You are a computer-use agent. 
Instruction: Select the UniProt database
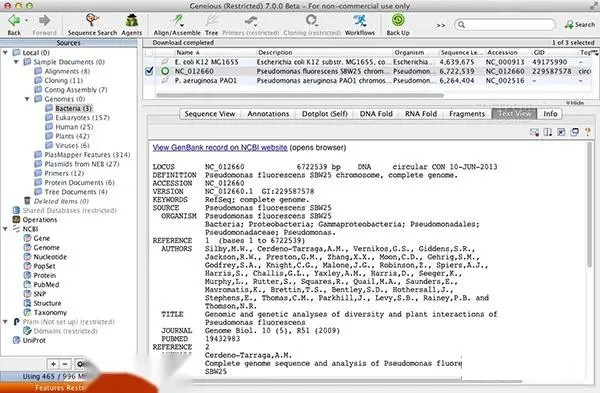[29, 340]
